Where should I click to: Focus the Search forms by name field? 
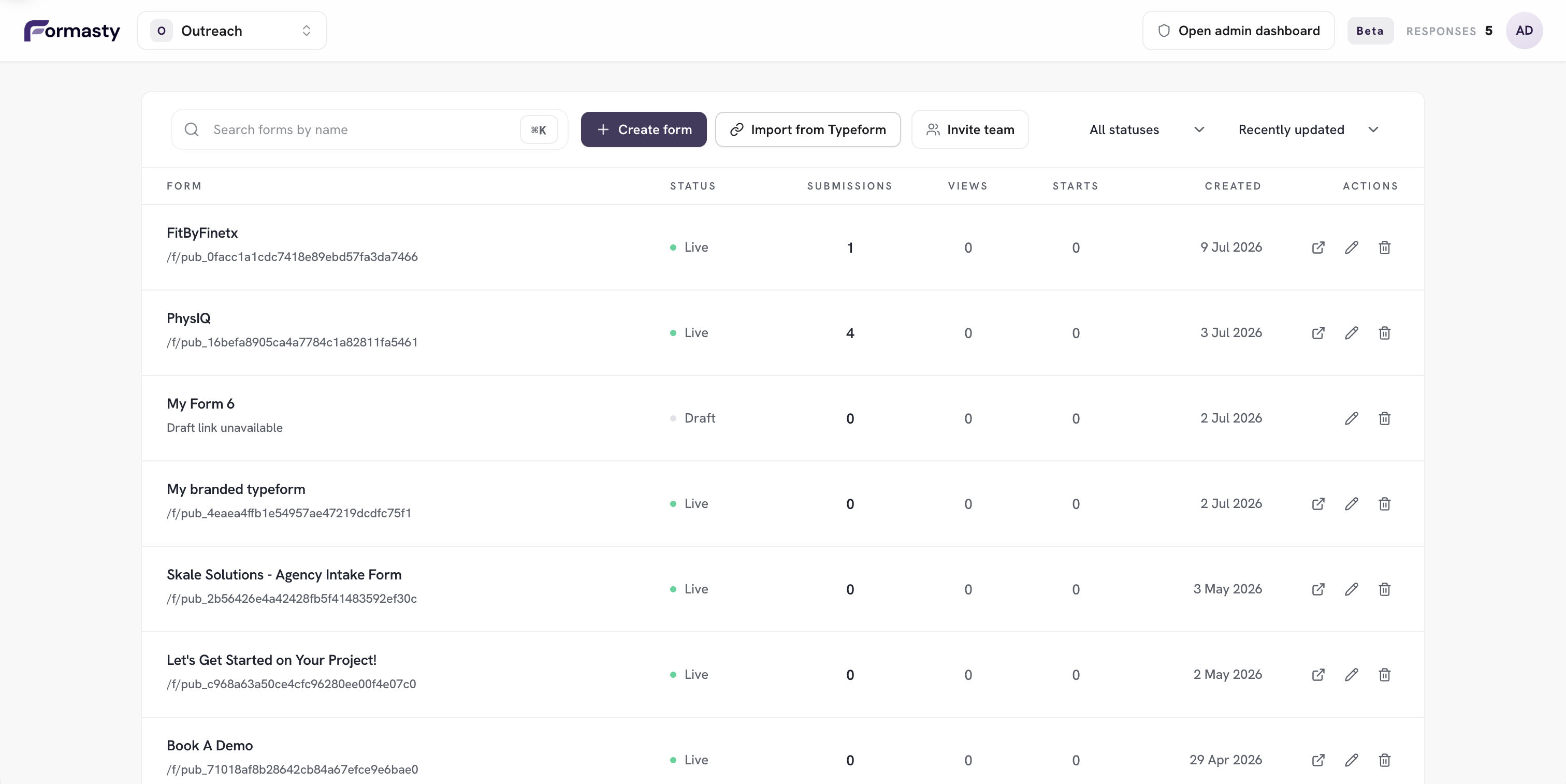coord(369,129)
